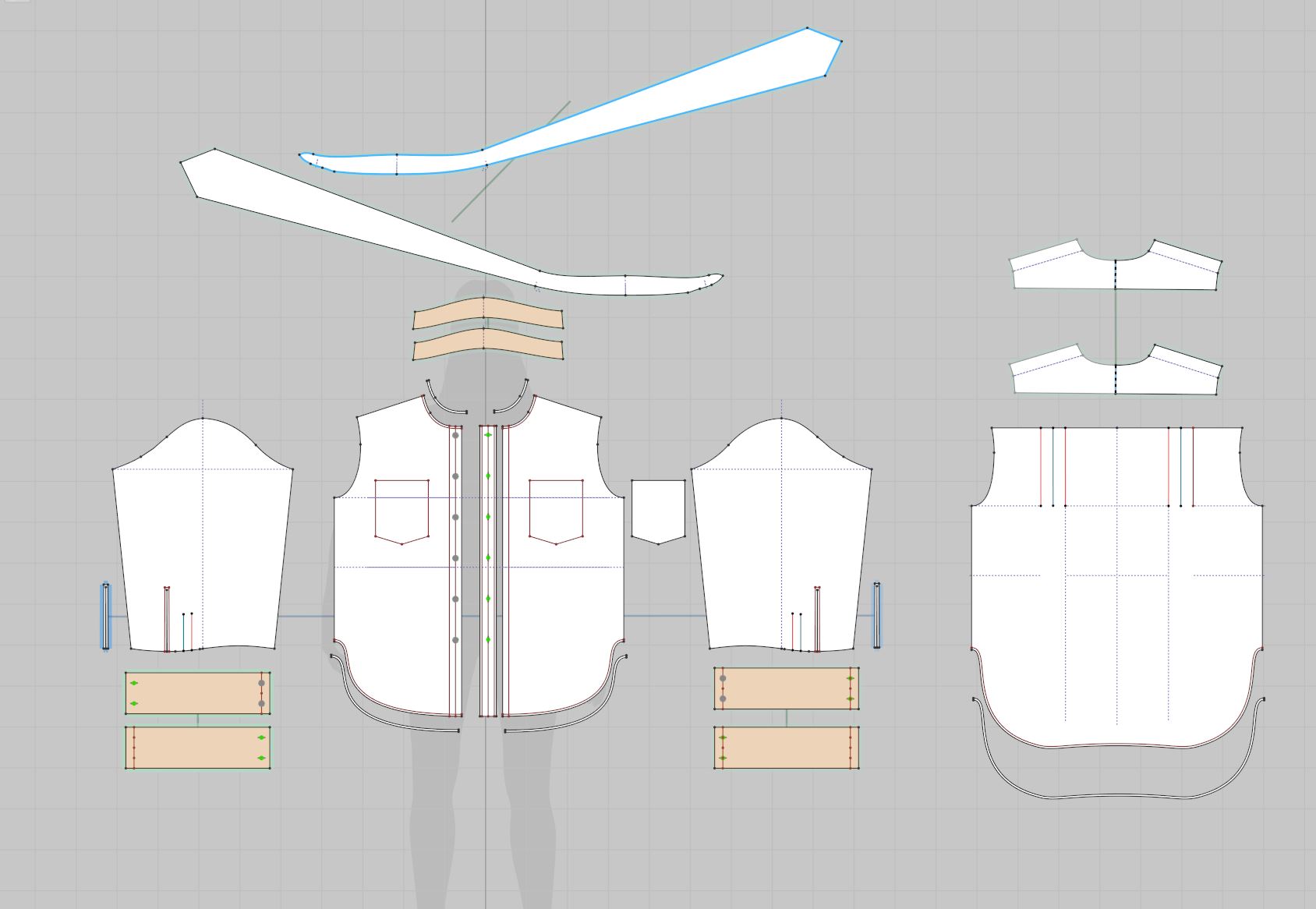Pick the standalone pocket piece beside front bodice

coord(658,508)
